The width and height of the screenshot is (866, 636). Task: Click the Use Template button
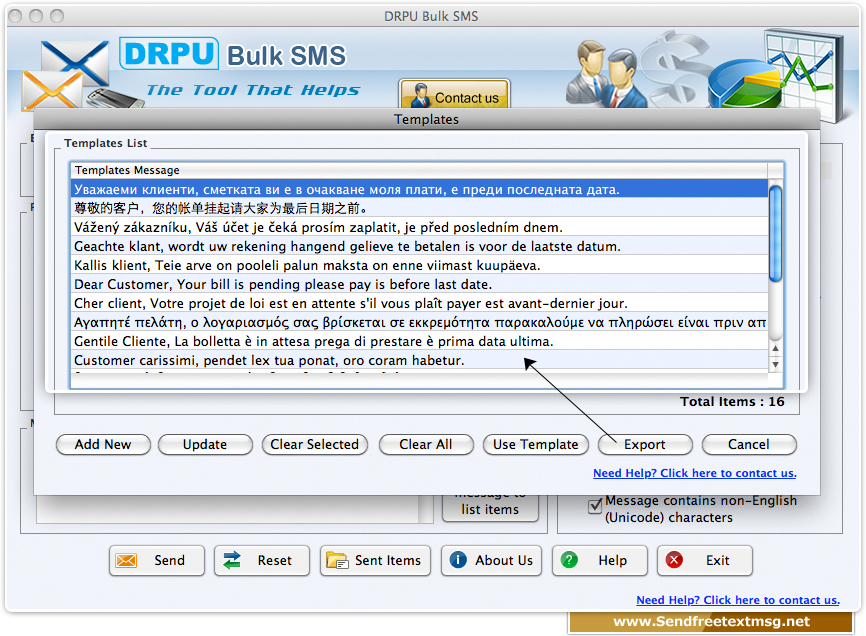536,444
